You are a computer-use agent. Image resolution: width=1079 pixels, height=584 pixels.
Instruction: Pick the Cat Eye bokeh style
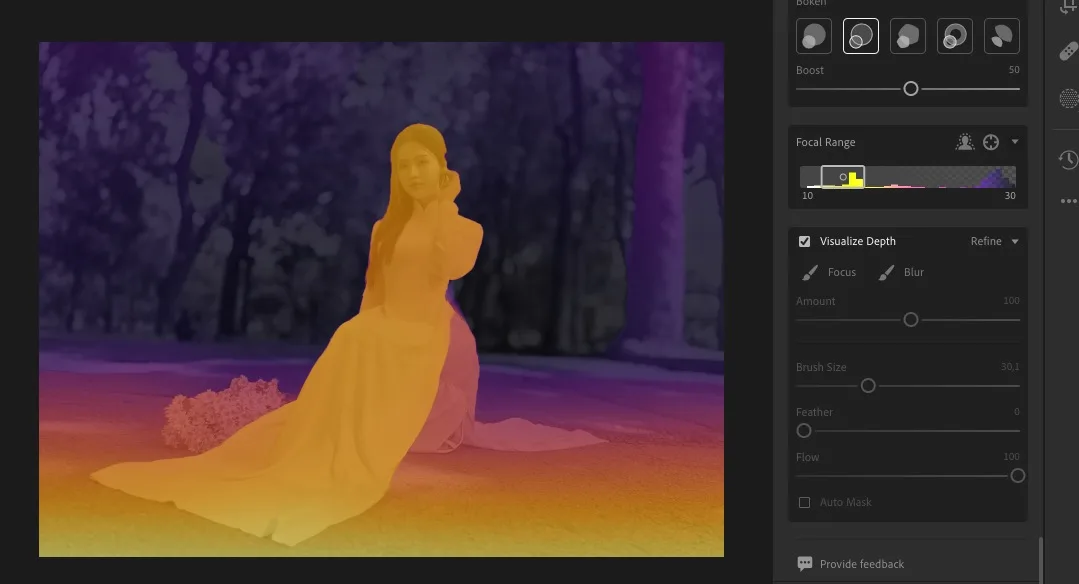tap(1002, 36)
